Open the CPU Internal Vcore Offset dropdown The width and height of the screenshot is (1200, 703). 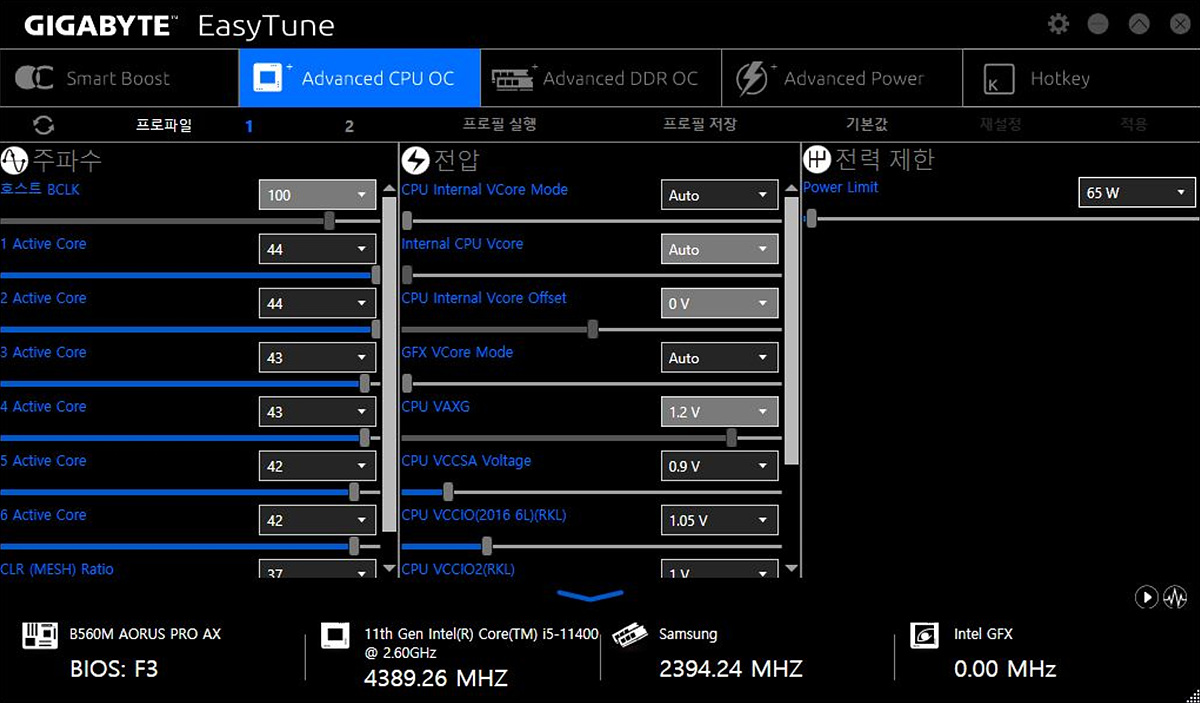[x=719, y=303]
